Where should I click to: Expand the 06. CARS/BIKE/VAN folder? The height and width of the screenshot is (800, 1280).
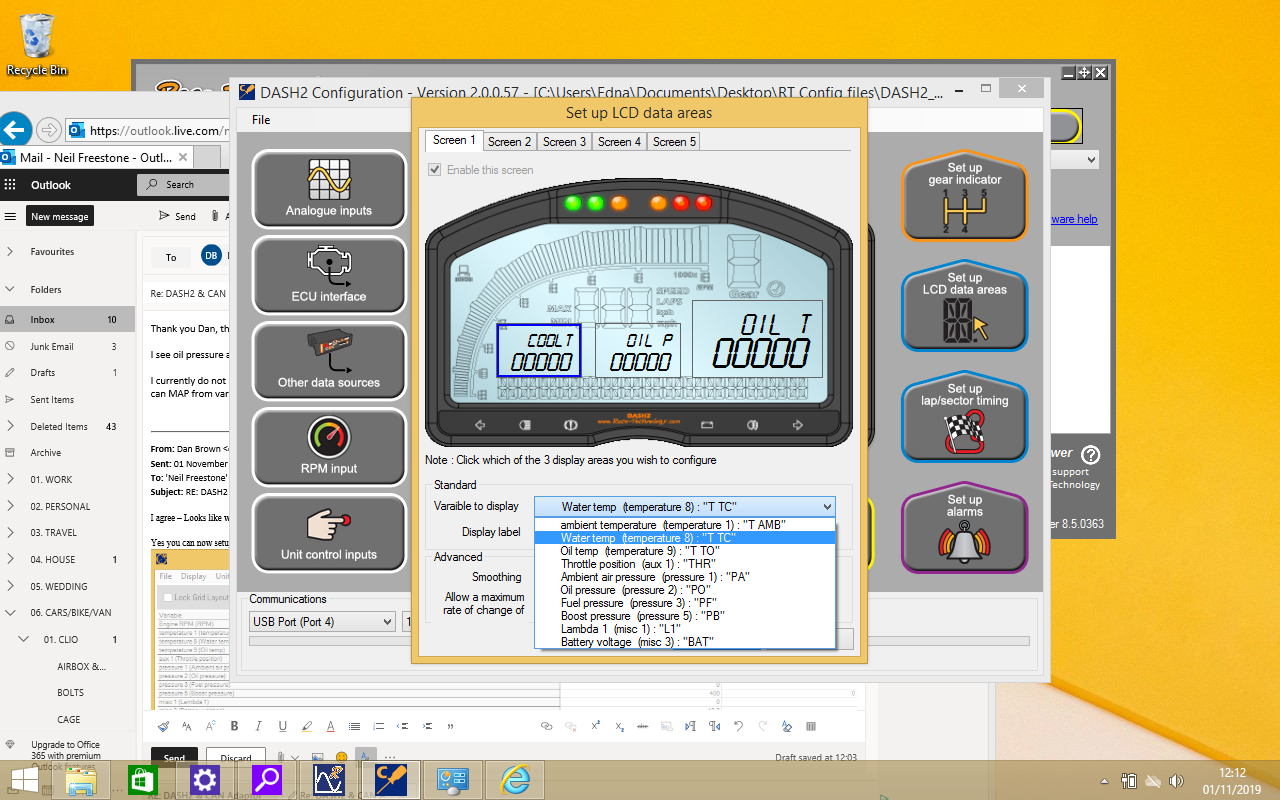[x=10, y=613]
